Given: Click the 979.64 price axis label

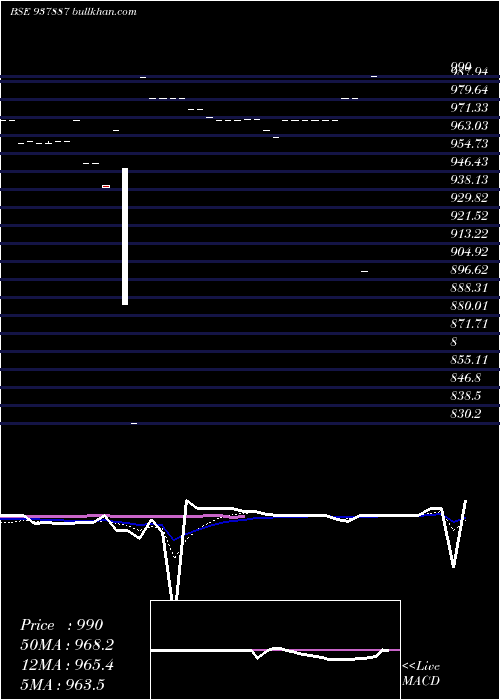Looking at the screenshot, I should click(x=469, y=90).
